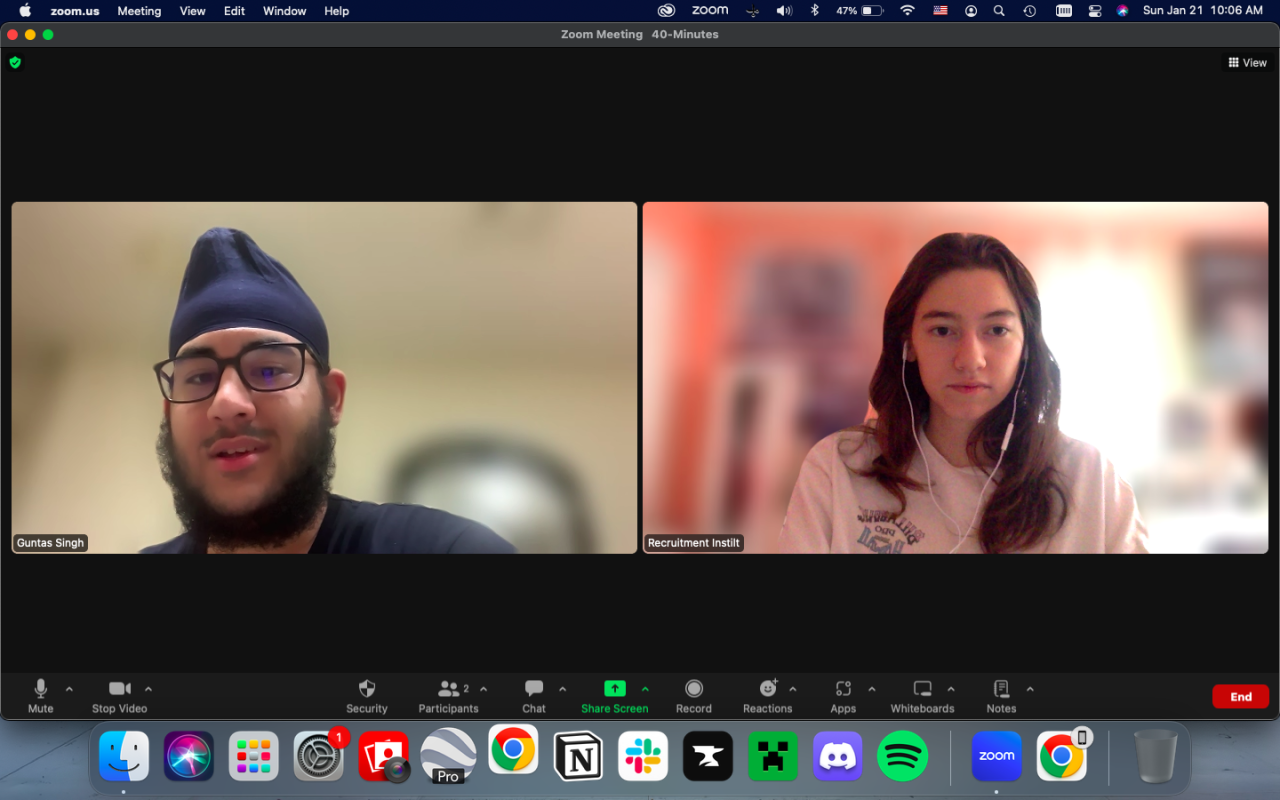Stop Video using the camera toggle
Image resolution: width=1280 pixels, height=800 pixels.
coord(119,689)
